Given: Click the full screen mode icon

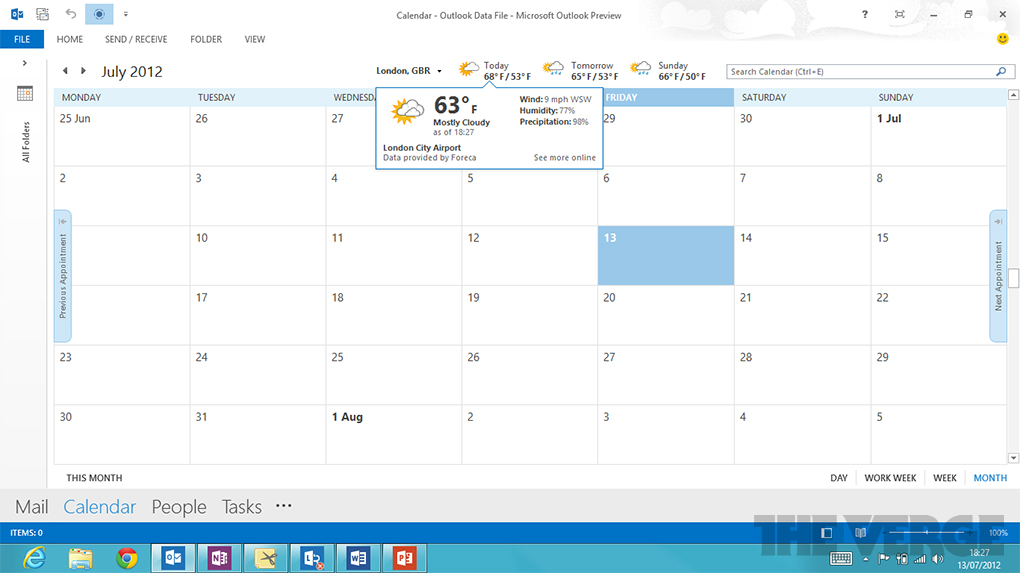Looking at the screenshot, I should click(900, 14).
